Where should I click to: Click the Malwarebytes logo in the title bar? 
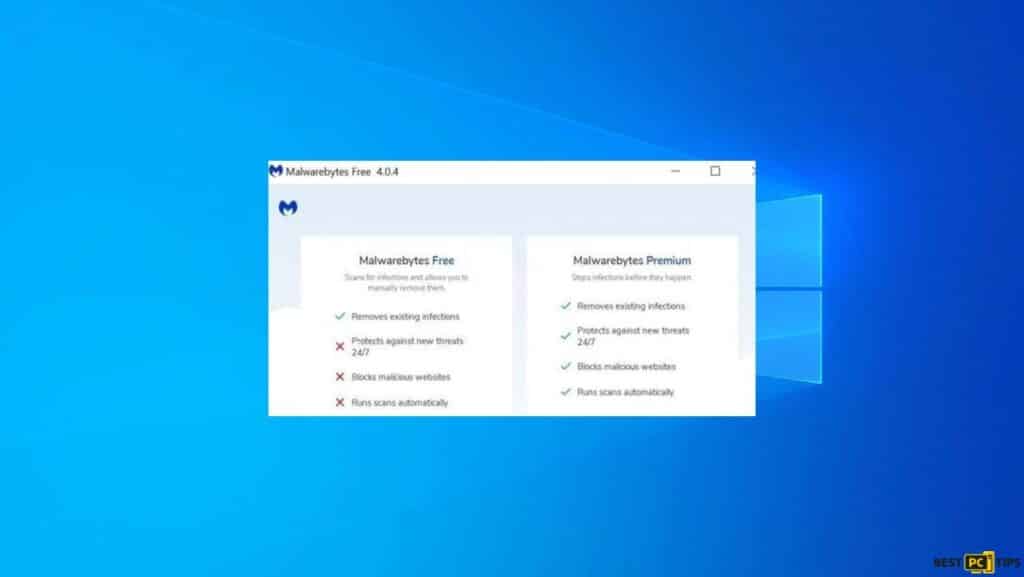(276, 171)
